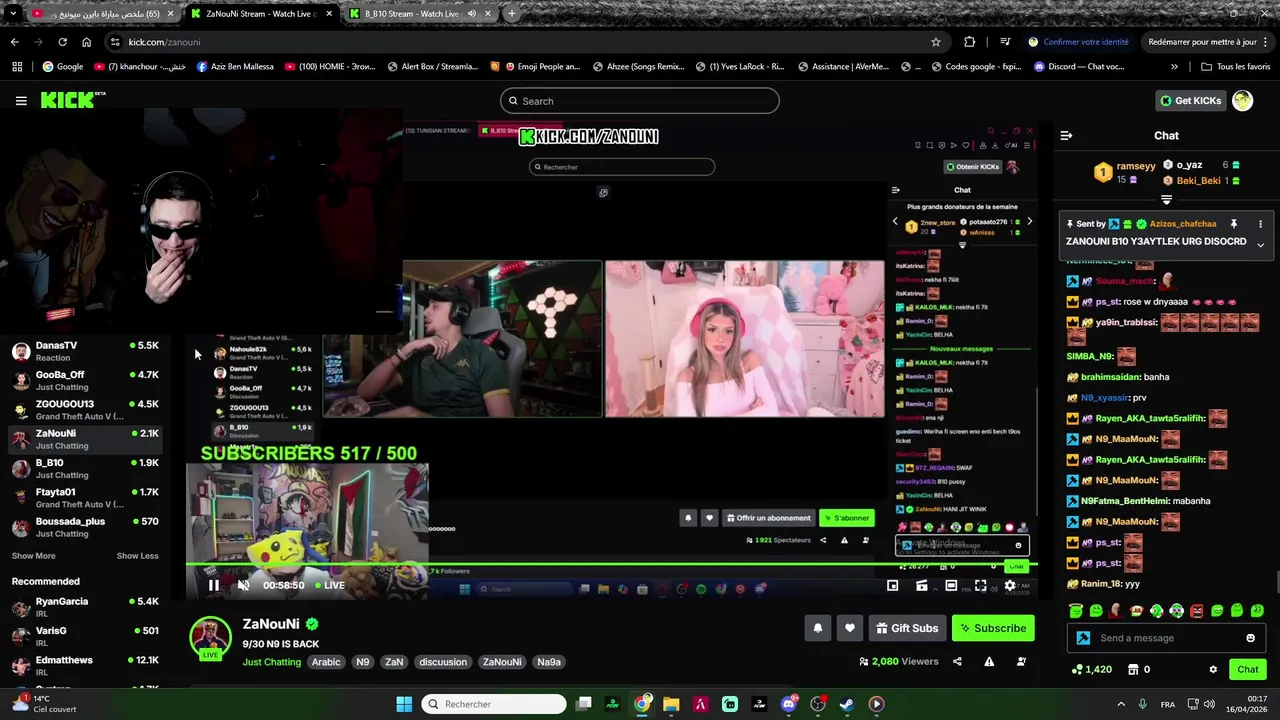The width and height of the screenshot is (1280, 720).
Task: Click the Get KICKs button
Action: coord(1190,100)
